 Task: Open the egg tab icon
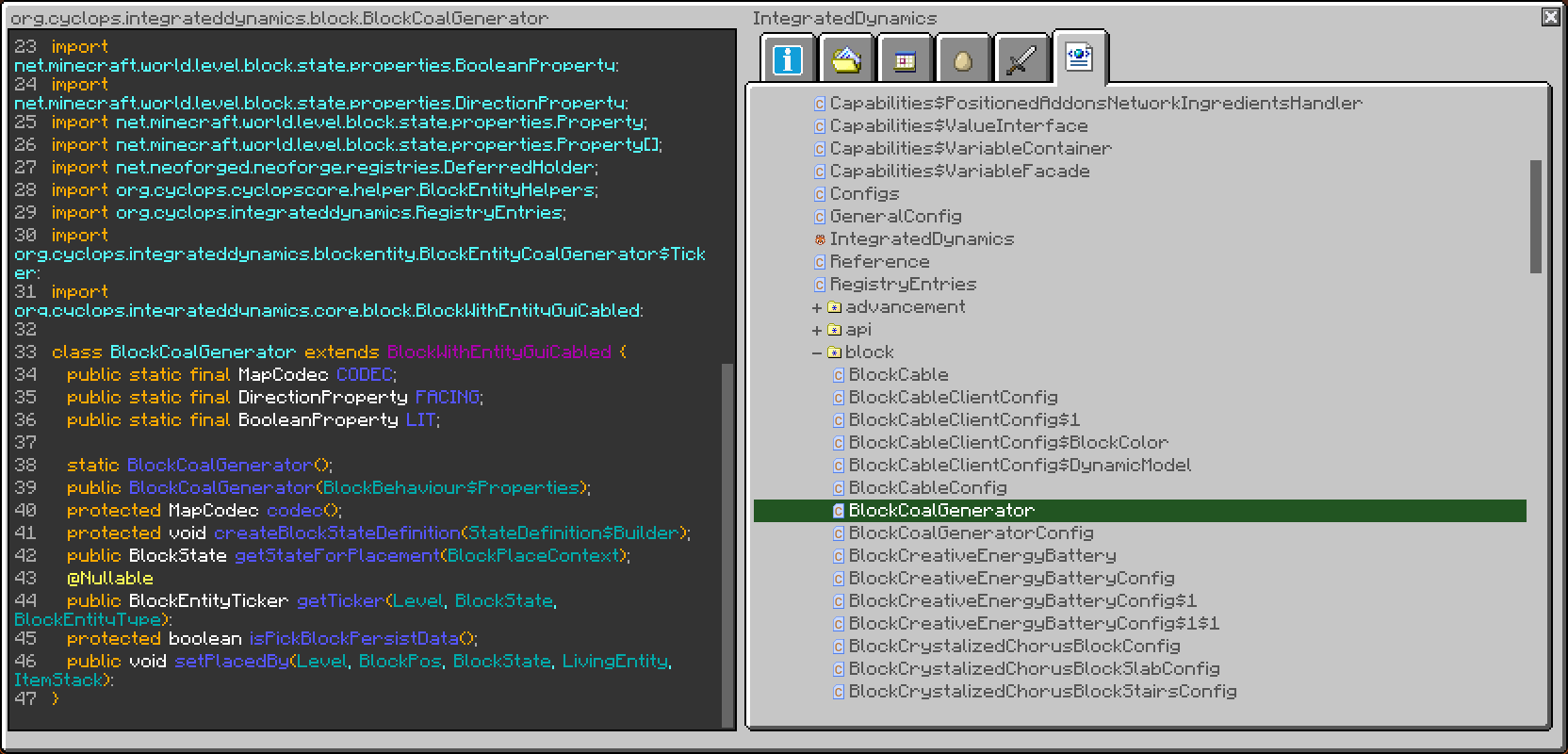point(962,60)
